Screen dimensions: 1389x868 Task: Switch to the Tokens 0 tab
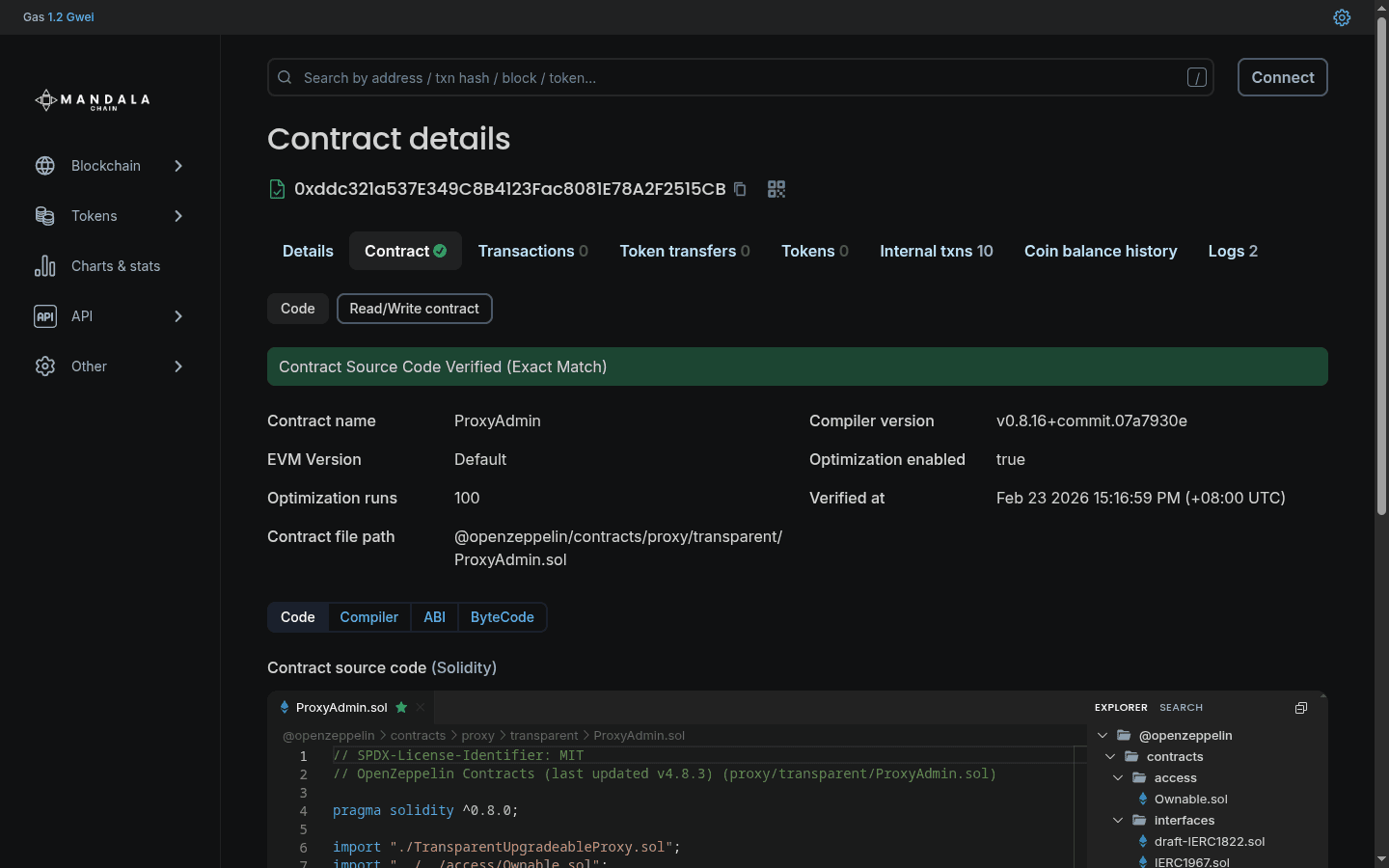coord(815,251)
